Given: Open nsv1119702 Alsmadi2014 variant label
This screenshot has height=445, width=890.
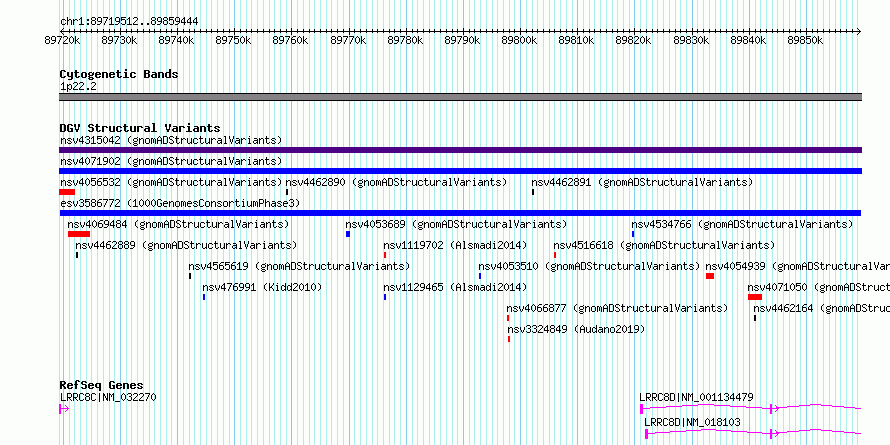Looking at the screenshot, I should pos(455,245).
